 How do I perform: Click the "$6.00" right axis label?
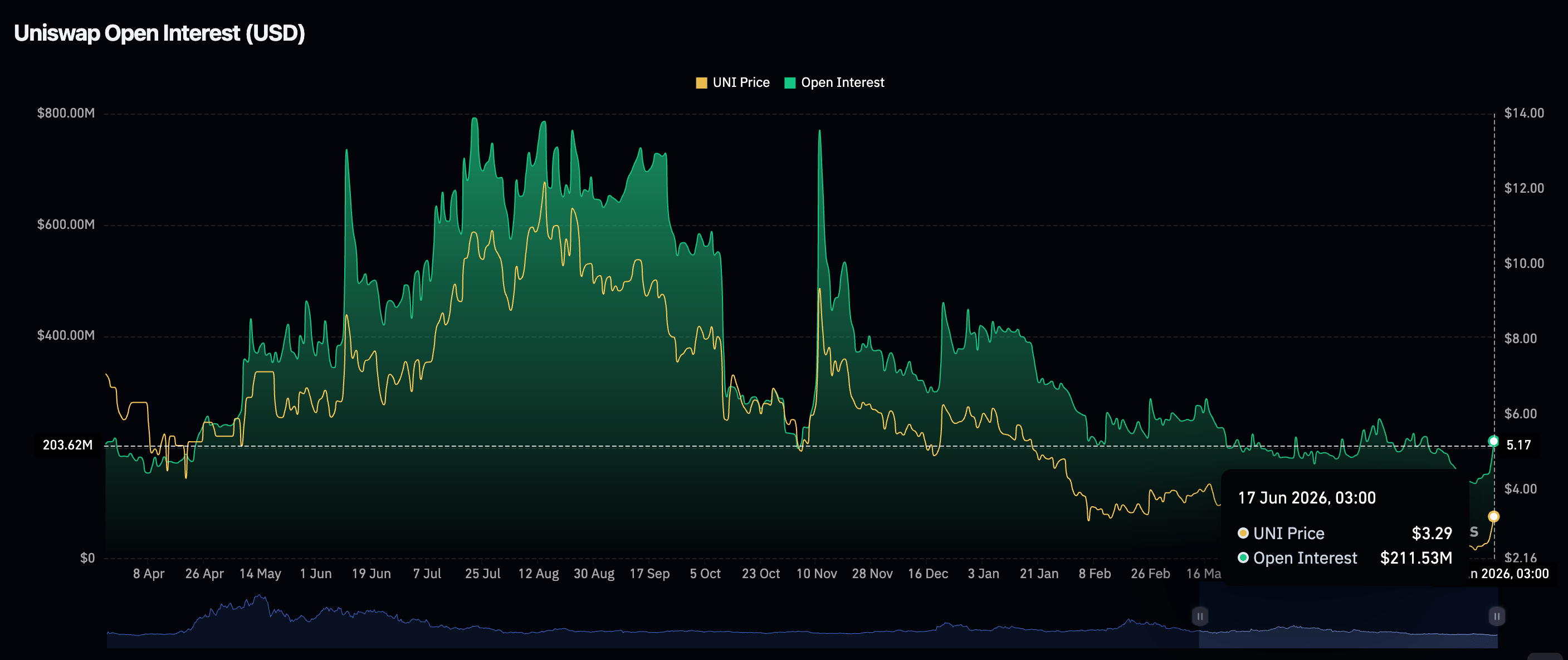(1521, 414)
